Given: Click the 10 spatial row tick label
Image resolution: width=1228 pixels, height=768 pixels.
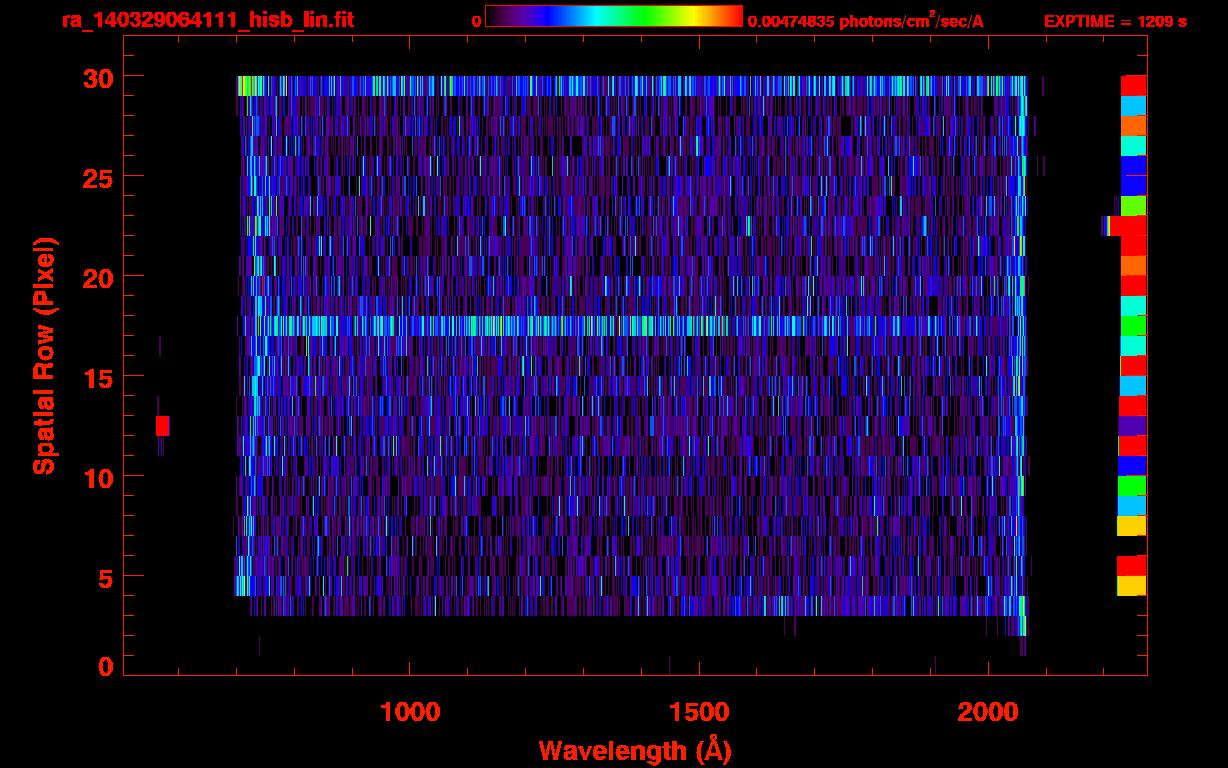Looking at the screenshot, I should (x=100, y=477).
